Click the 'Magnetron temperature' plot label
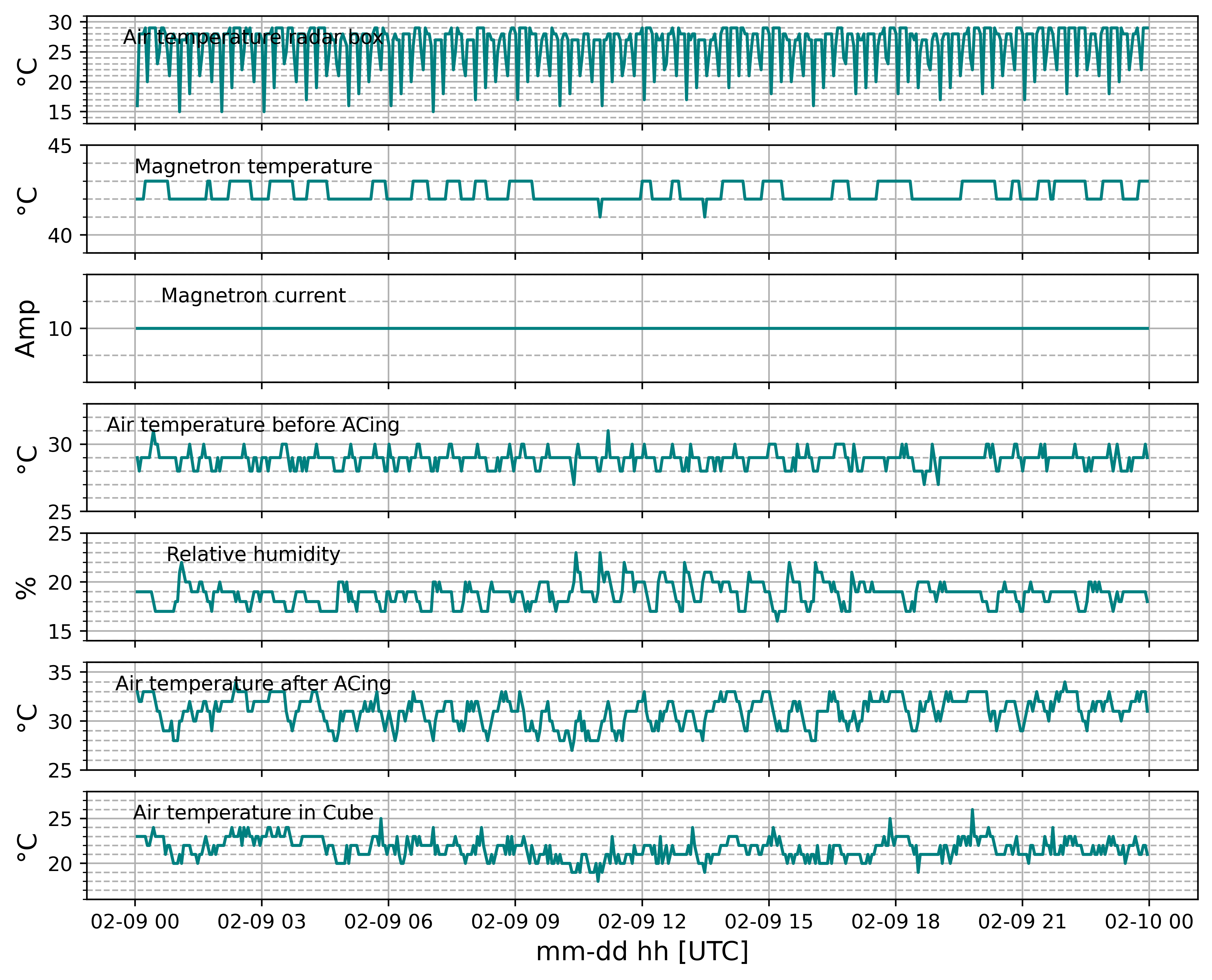 (x=253, y=167)
